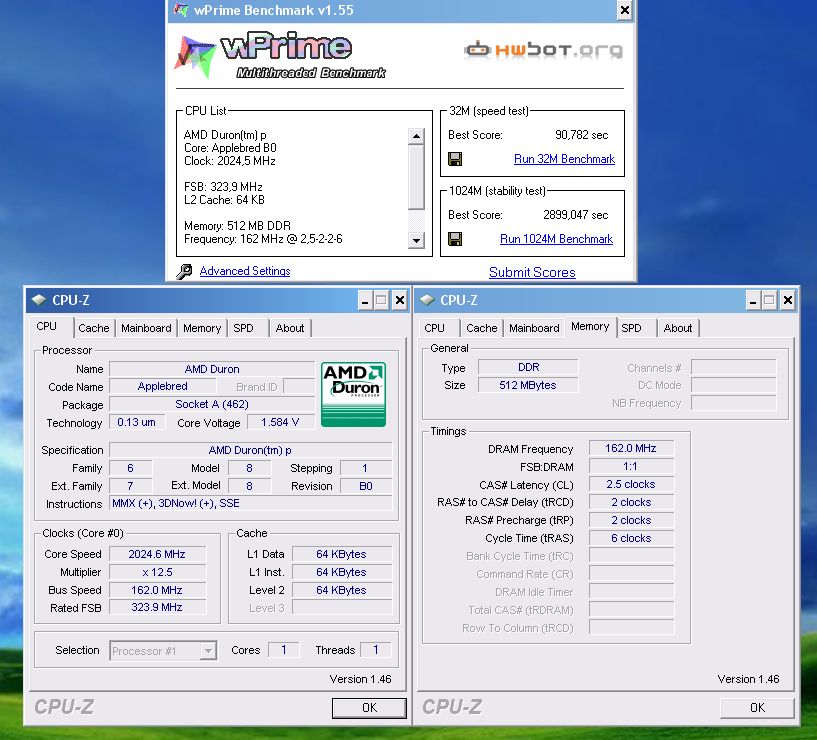Open About tab in left CPU-Z

pos(290,328)
